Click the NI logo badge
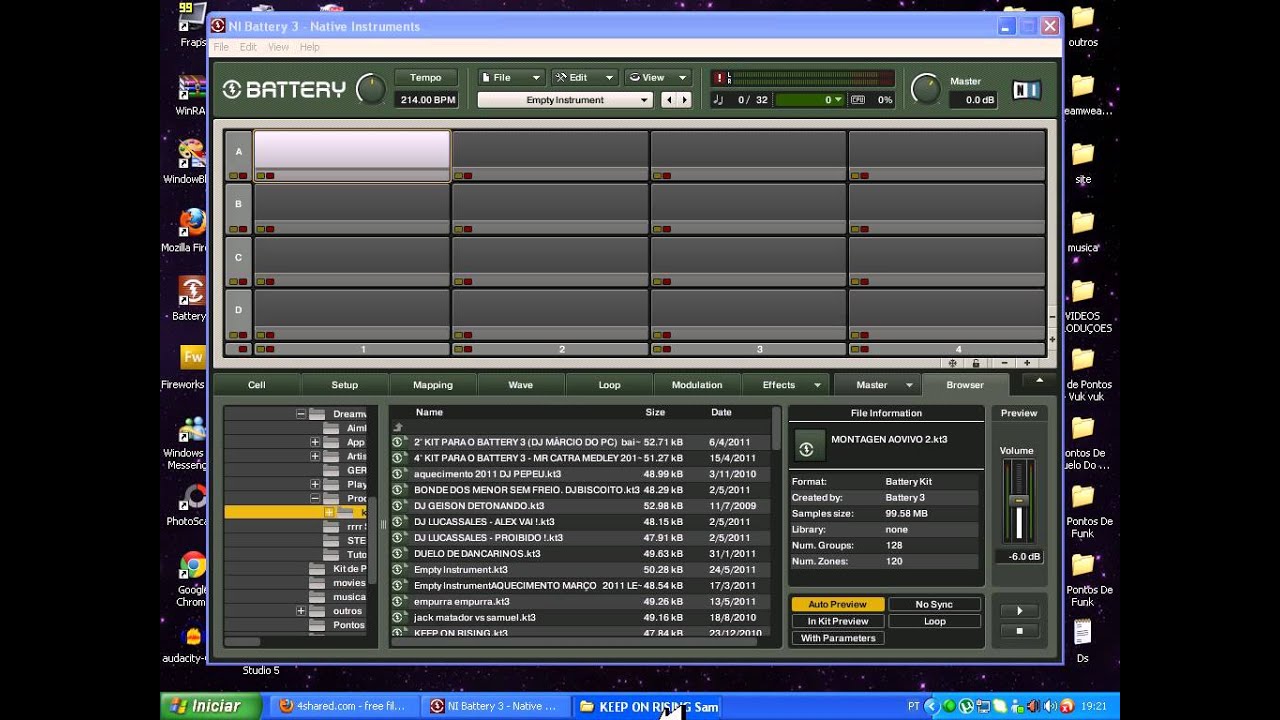The width and height of the screenshot is (1280, 720). pos(1026,90)
